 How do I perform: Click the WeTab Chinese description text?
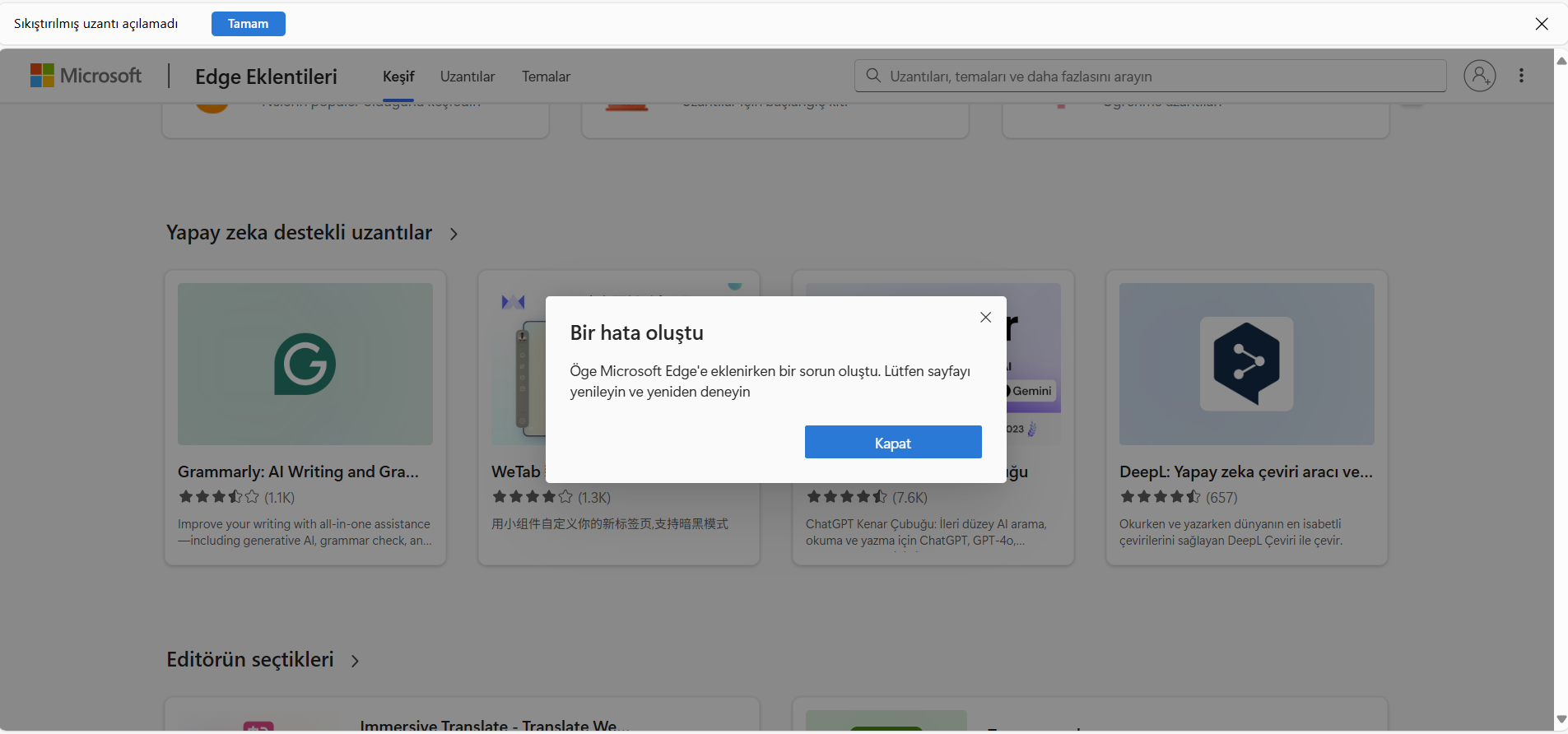click(x=610, y=524)
